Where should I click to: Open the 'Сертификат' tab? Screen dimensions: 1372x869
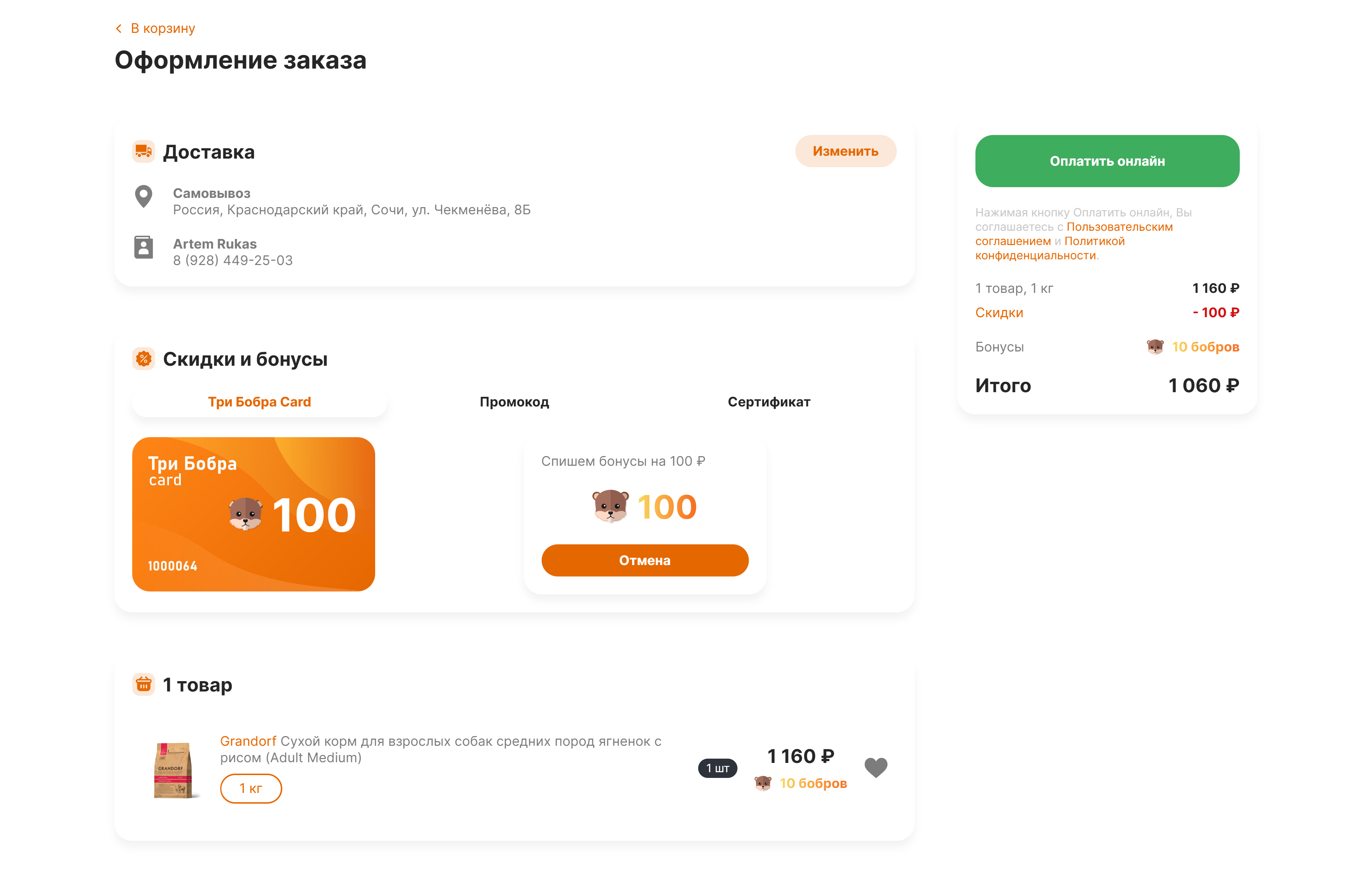click(769, 402)
